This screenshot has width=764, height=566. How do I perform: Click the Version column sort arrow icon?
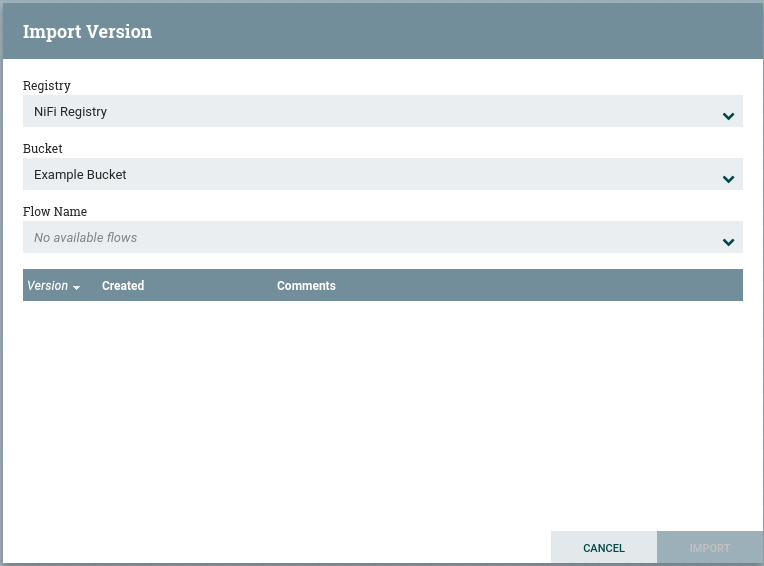tap(77, 287)
